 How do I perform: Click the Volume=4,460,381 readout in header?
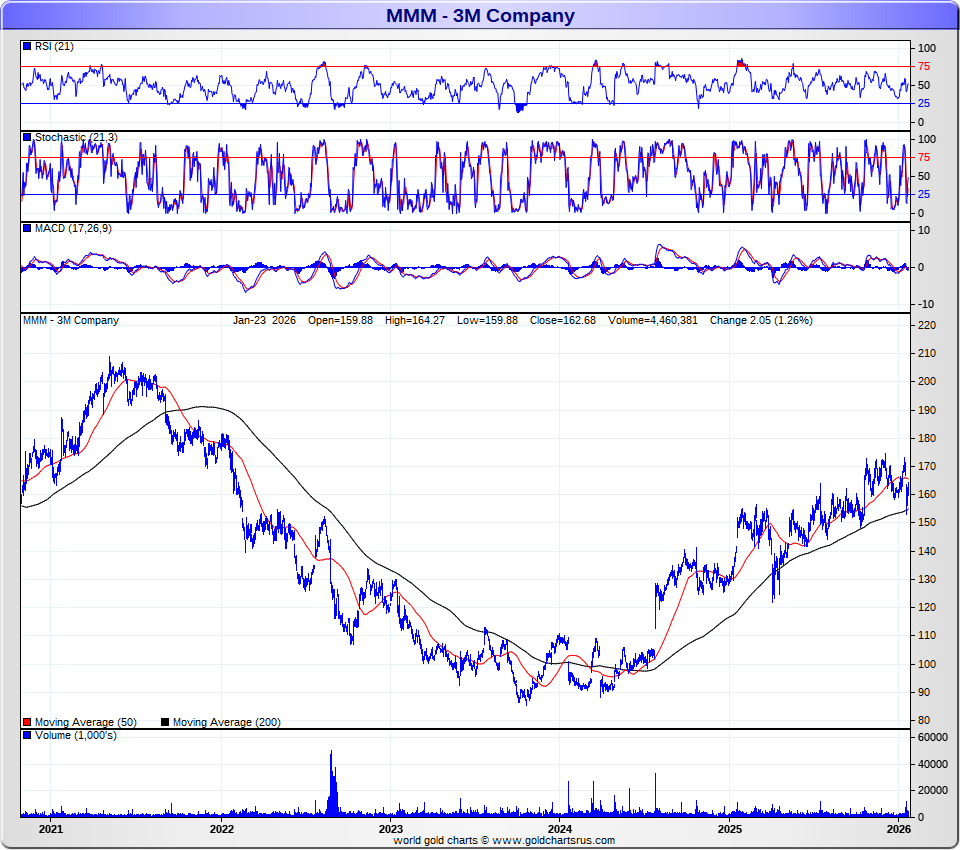pyautogui.click(x=654, y=321)
